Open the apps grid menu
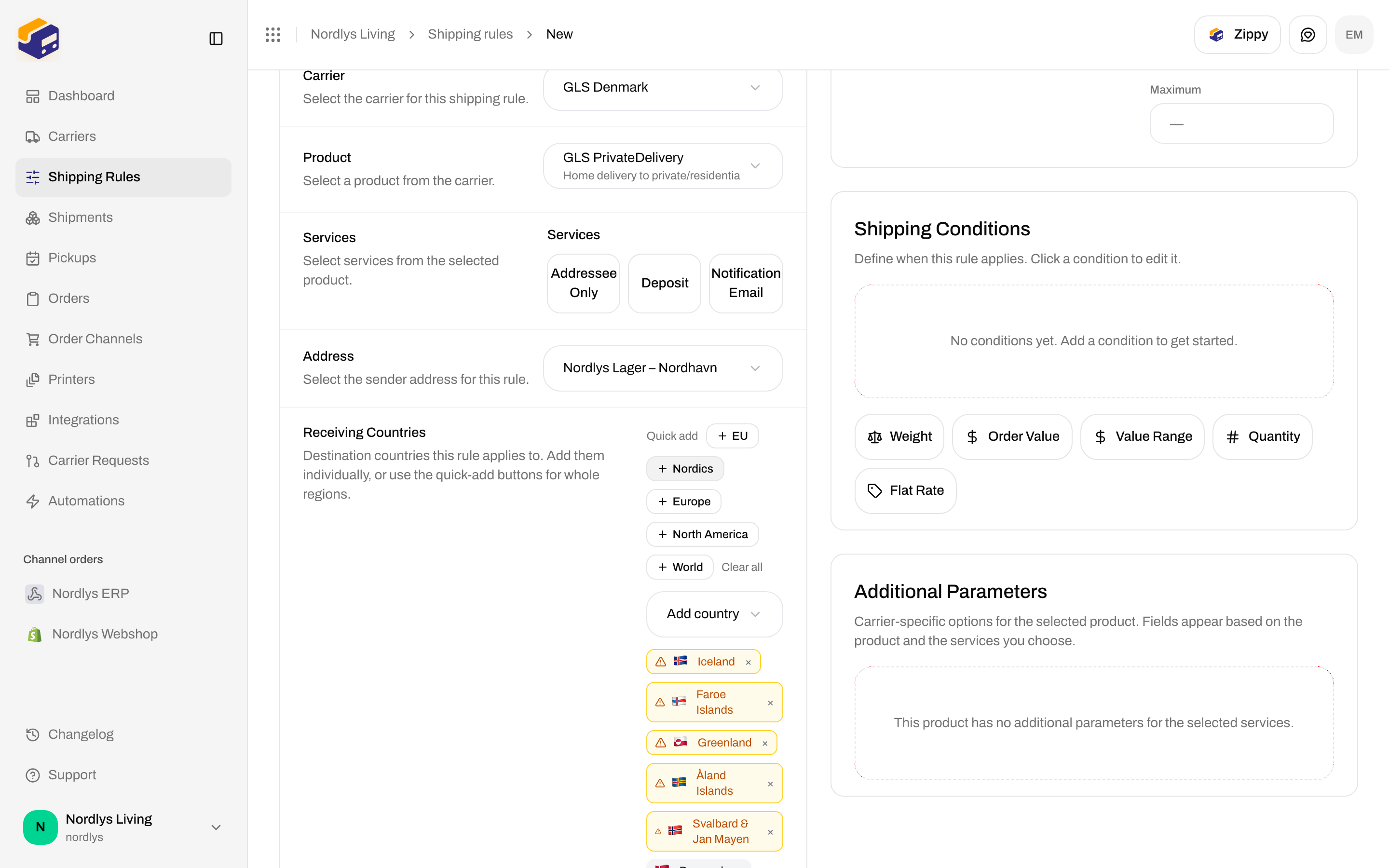The image size is (1389, 868). (272, 34)
